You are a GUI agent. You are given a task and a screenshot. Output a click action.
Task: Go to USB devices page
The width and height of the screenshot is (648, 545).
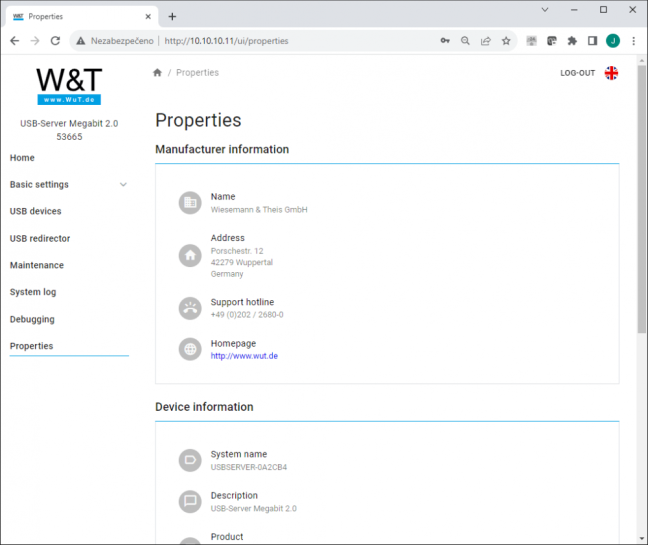click(x=36, y=211)
